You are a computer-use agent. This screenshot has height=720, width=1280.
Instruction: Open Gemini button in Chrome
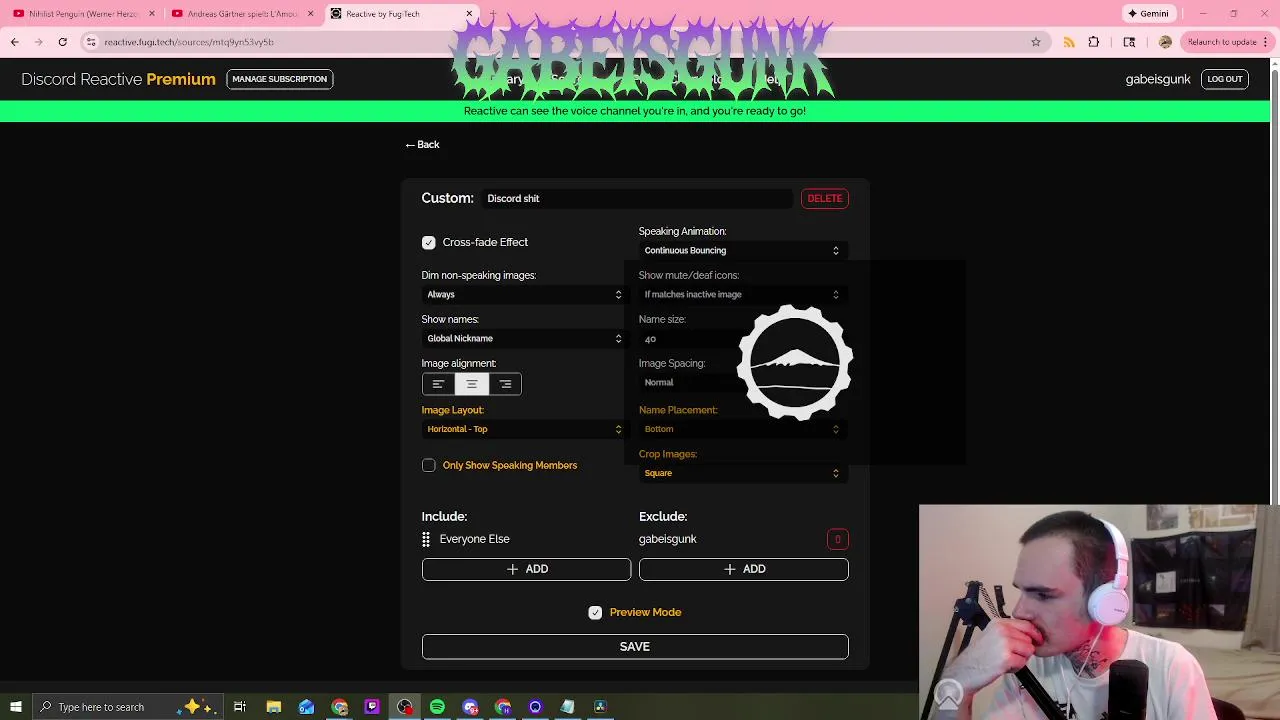1148,14
